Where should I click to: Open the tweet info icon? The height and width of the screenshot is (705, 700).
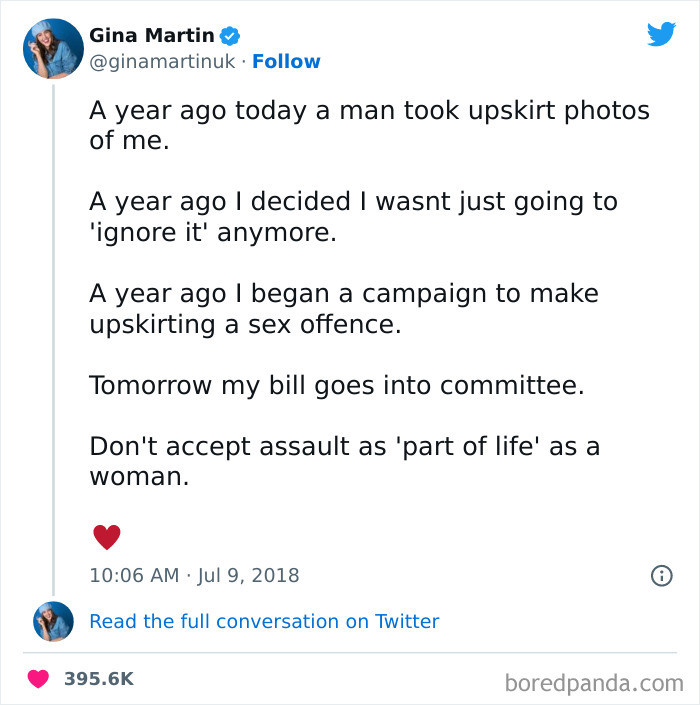coord(661,575)
